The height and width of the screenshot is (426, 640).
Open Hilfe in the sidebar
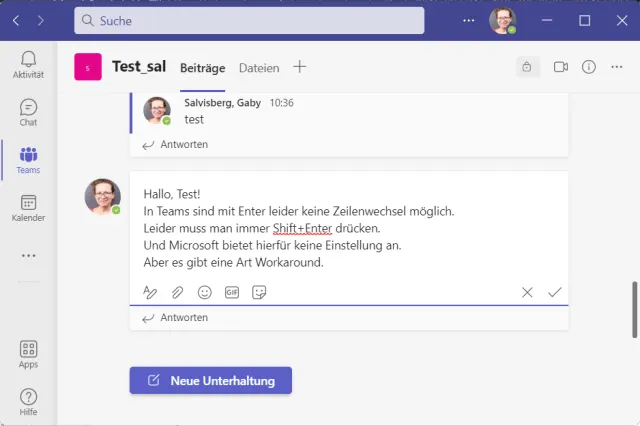(x=28, y=402)
